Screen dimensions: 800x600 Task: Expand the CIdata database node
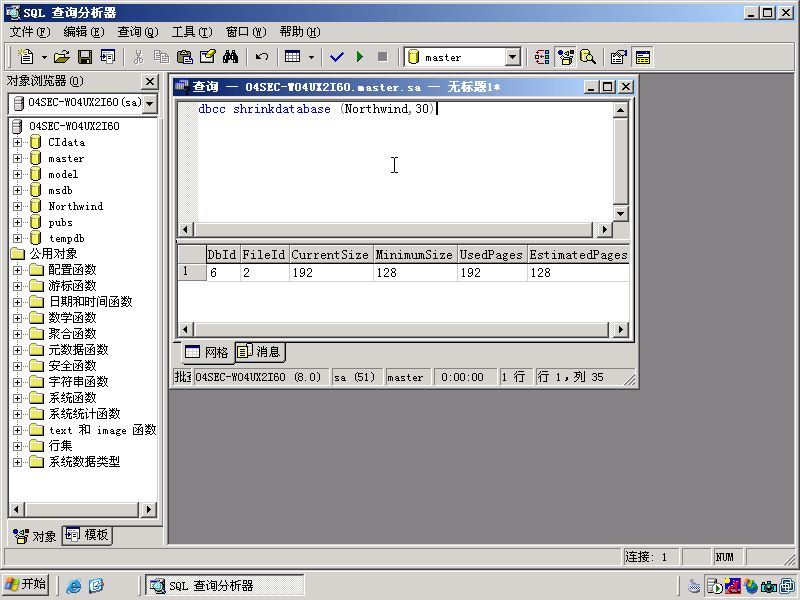pos(17,142)
